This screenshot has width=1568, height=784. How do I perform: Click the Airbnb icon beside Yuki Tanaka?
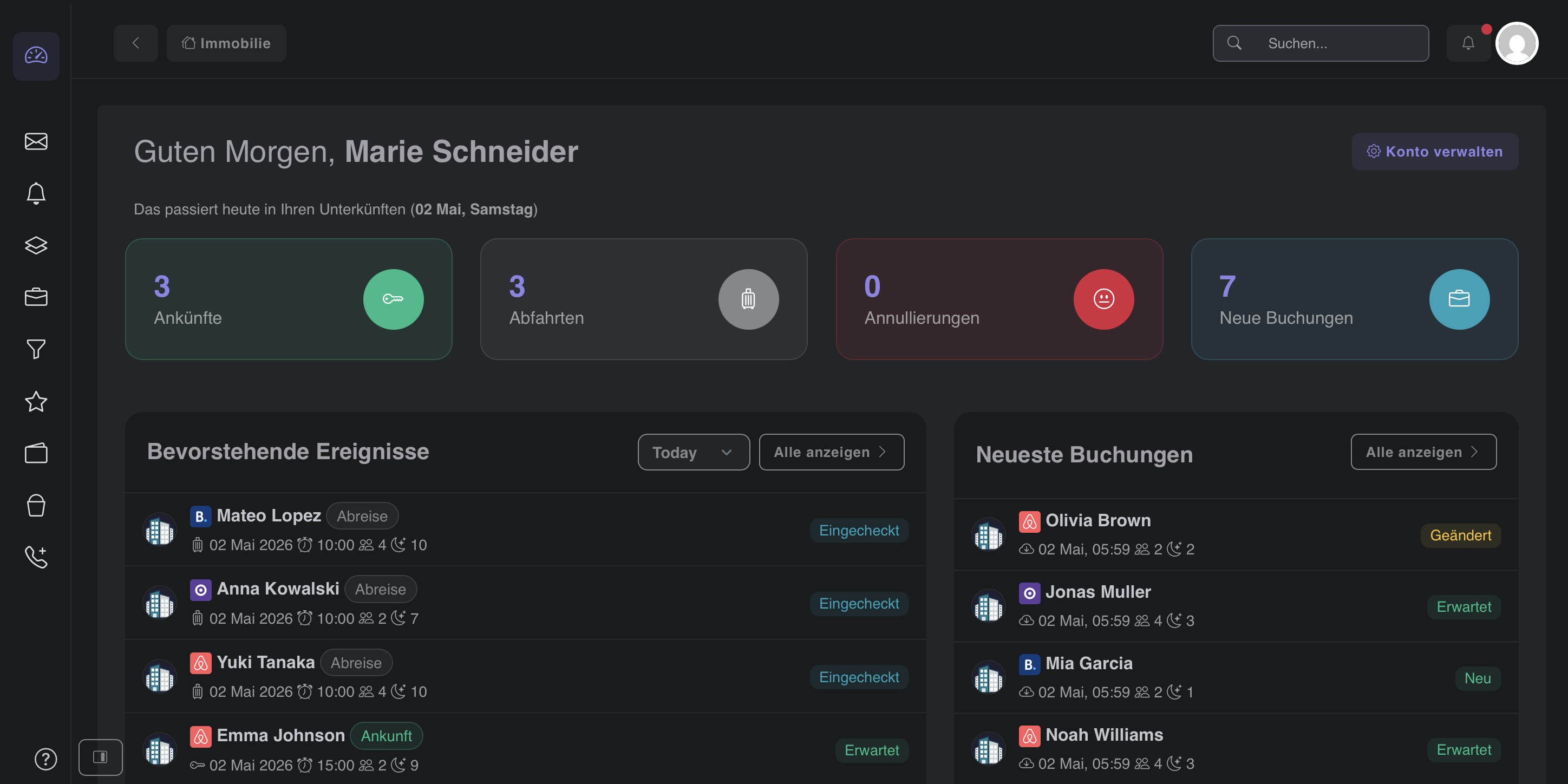200,663
